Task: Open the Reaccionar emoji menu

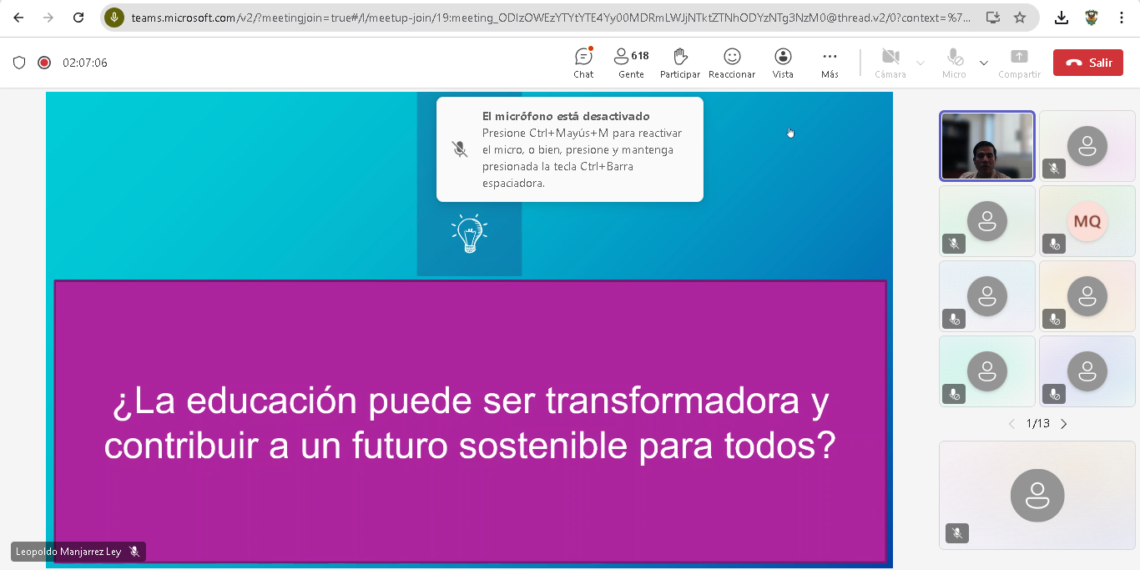Action: (x=731, y=63)
